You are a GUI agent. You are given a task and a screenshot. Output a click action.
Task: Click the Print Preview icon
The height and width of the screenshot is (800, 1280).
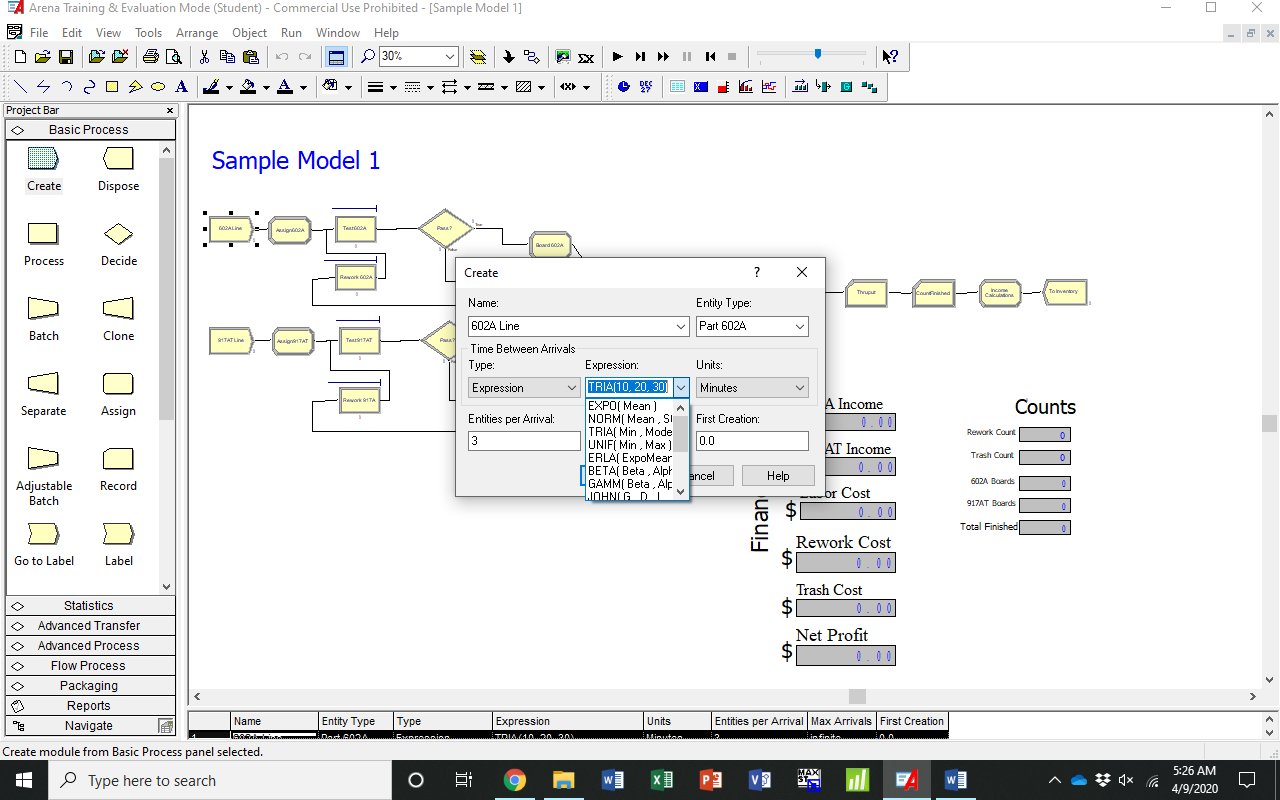172,57
